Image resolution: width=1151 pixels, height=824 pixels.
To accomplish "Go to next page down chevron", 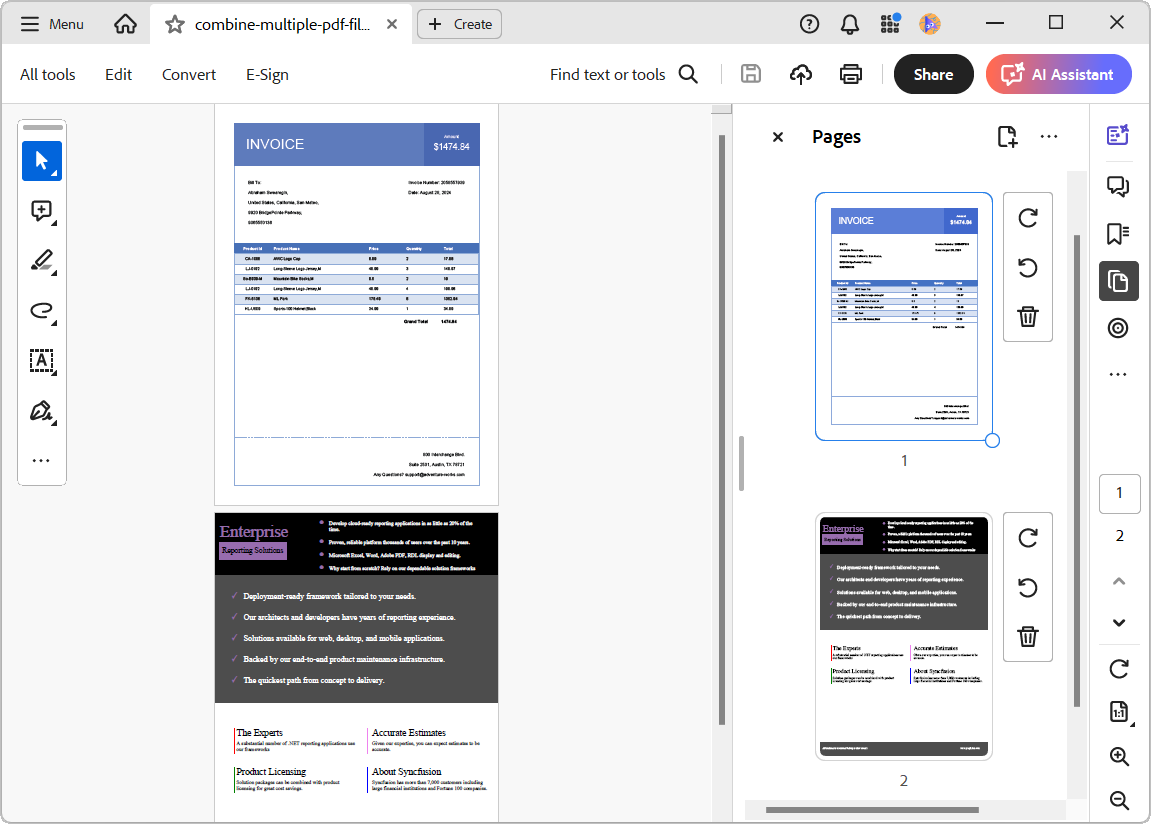I will point(1119,623).
